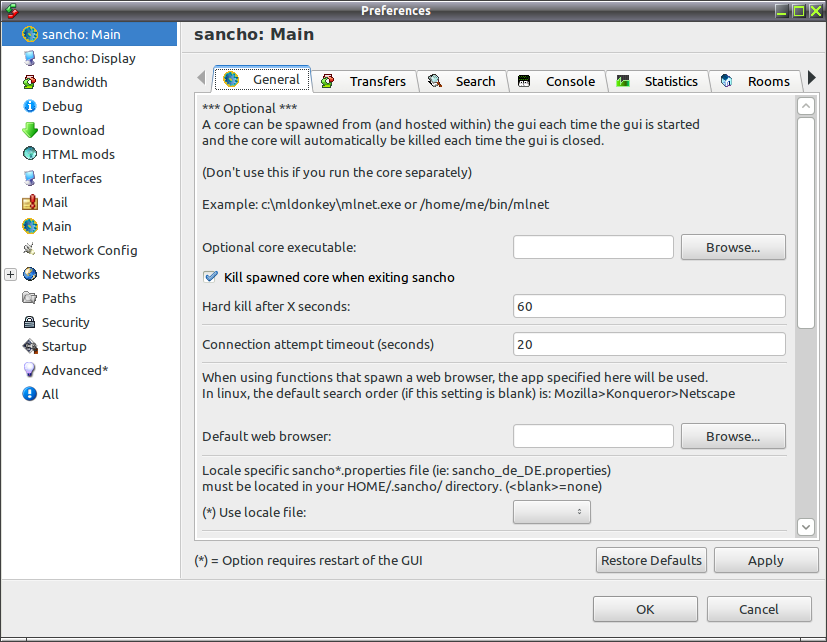The image size is (827, 642).
Task: Browse for optional core executable
Action: [x=733, y=247]
